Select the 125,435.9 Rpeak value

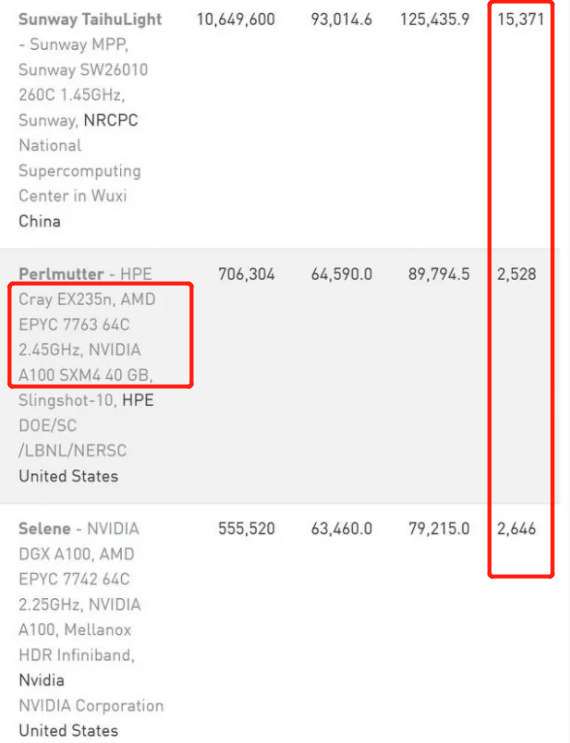tap(435, 19)
